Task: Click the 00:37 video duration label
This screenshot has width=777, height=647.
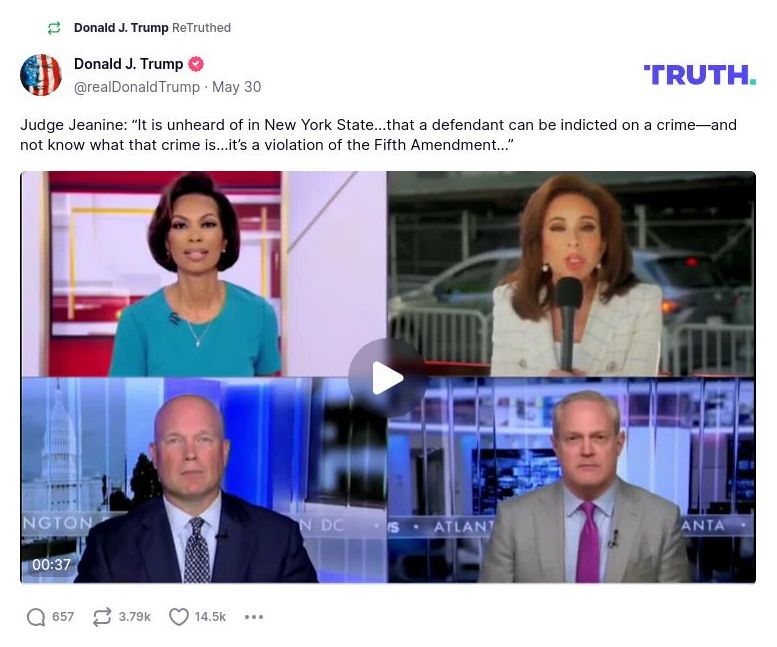Action: (51, 564)
